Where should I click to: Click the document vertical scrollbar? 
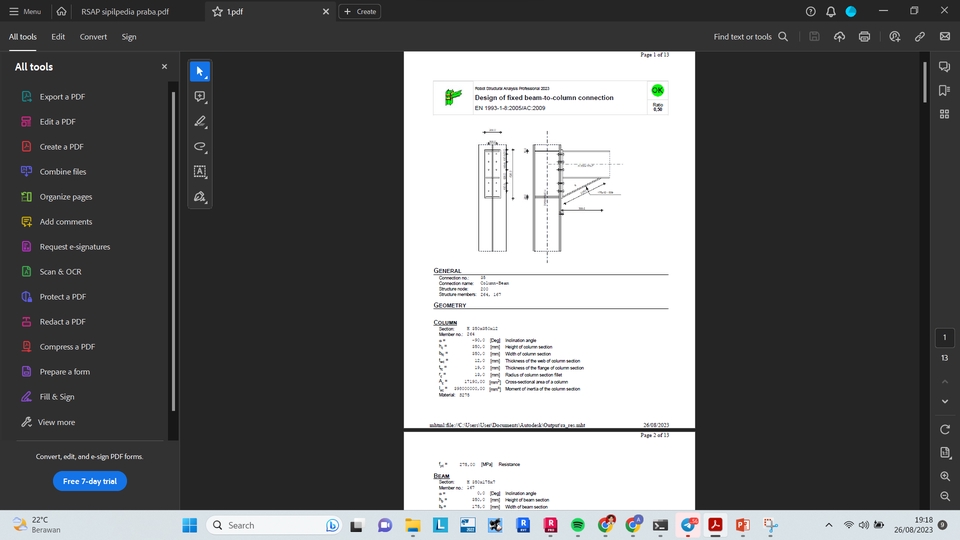click(x=925, y=81)
